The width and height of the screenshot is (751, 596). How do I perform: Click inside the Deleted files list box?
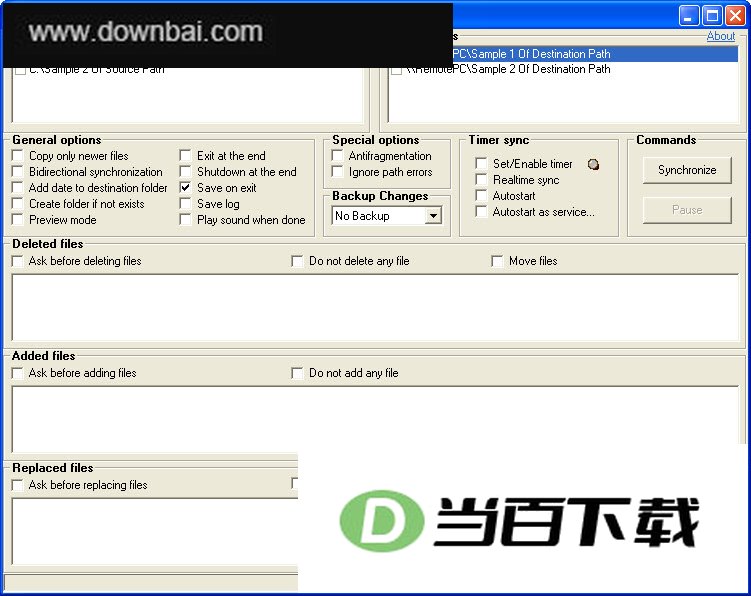[x=376, y=308]
